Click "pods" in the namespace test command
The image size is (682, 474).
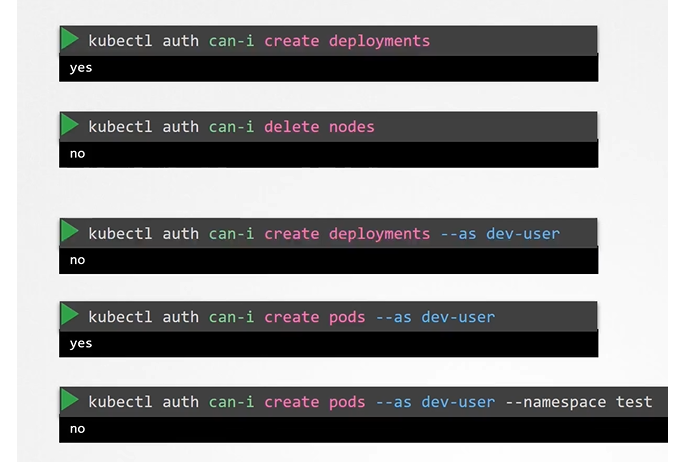(347, 402)
